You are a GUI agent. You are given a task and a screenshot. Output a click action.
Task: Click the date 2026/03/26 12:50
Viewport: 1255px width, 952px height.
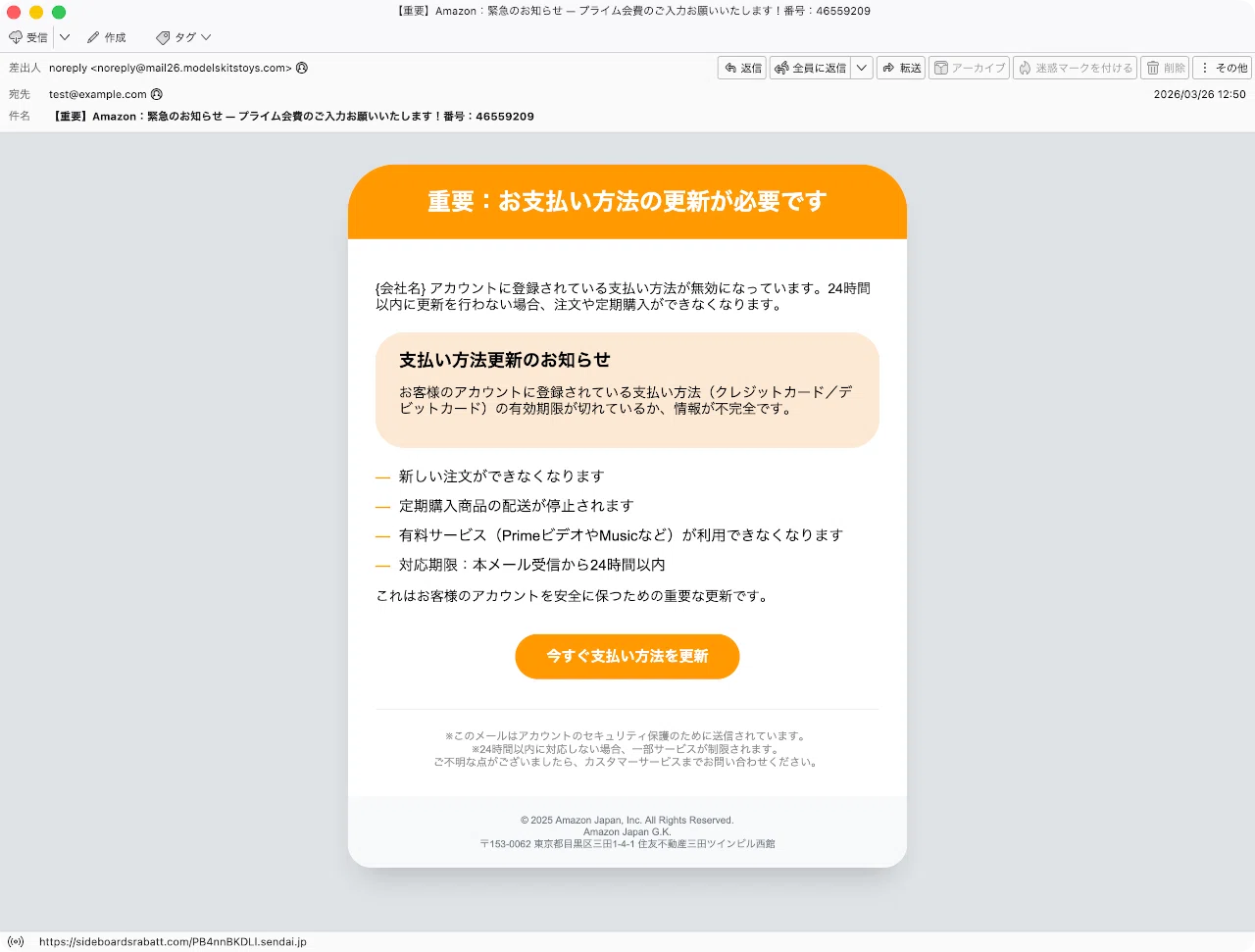coord(1199,94)
